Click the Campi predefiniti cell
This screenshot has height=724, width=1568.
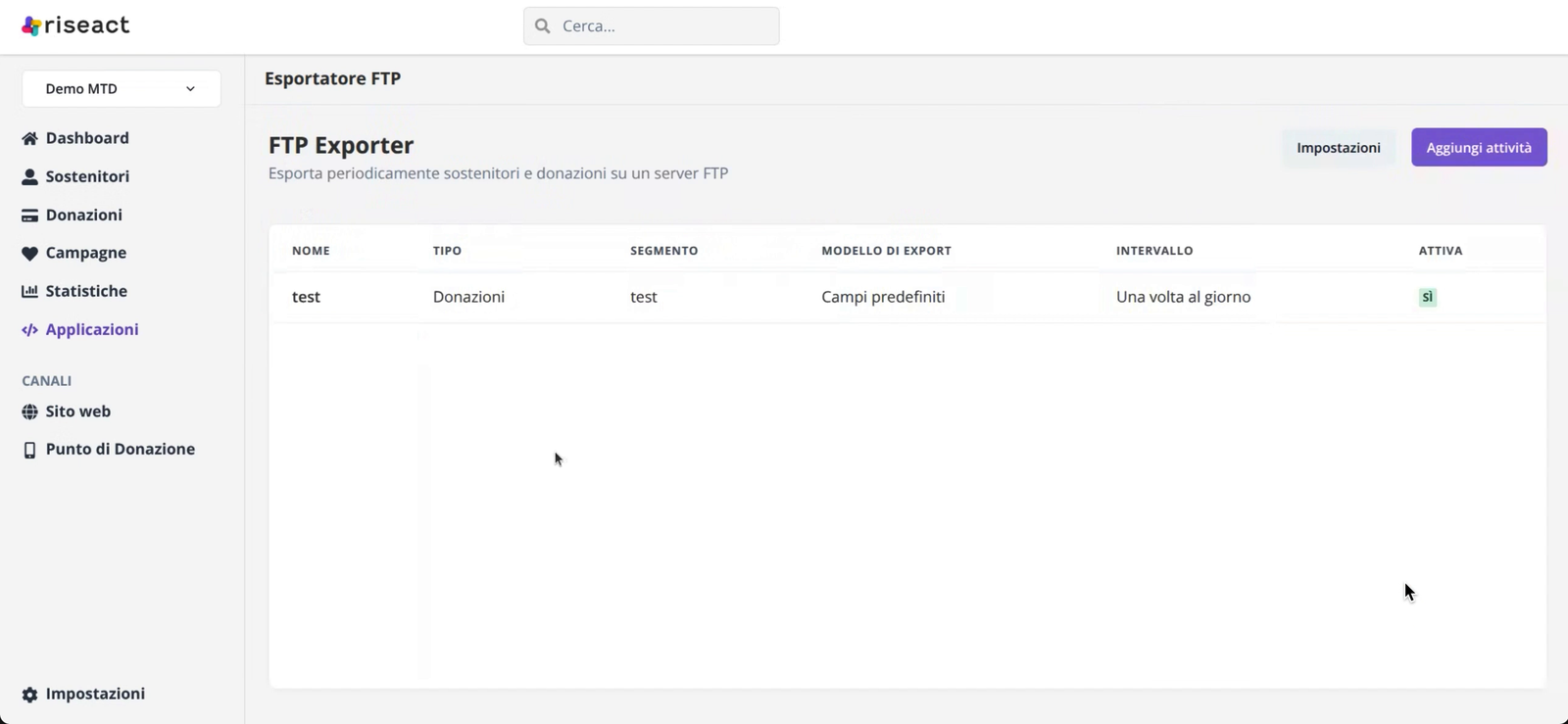pos(883,297)
